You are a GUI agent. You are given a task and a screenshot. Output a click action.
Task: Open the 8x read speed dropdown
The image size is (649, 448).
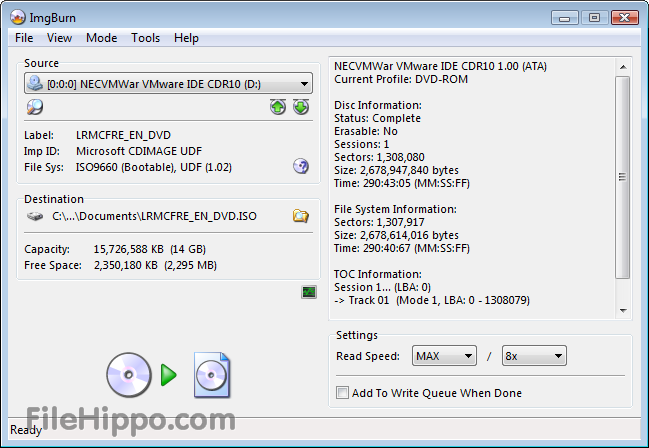(534, 356)
